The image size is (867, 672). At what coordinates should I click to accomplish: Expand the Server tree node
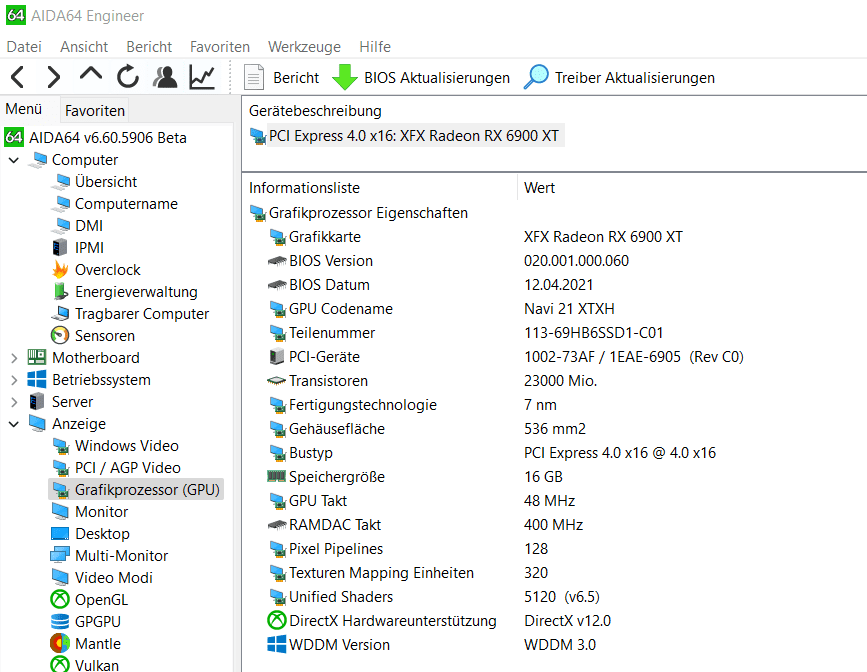click(14, 402)
